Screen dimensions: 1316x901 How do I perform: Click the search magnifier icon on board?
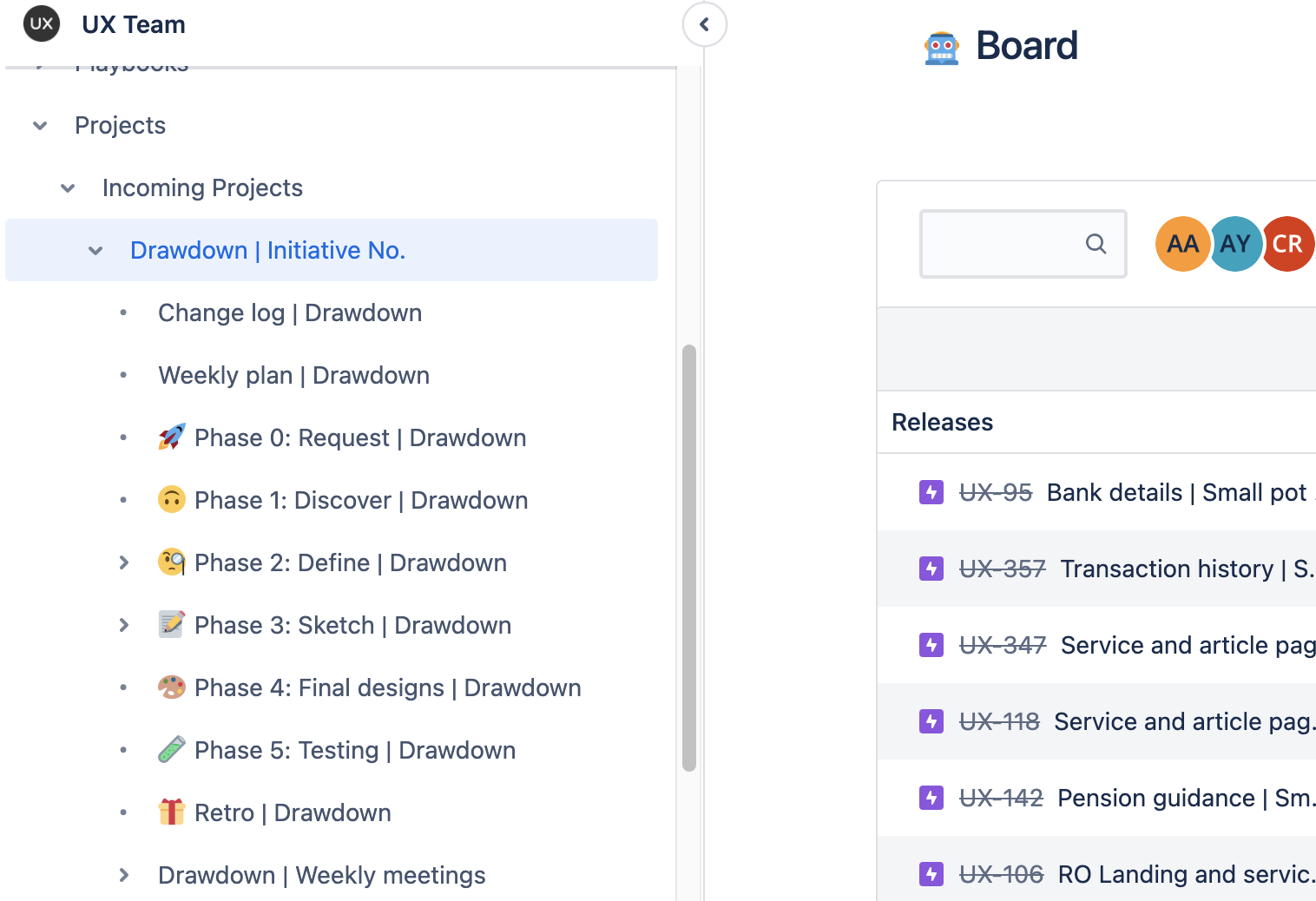tap(1096, 244)
